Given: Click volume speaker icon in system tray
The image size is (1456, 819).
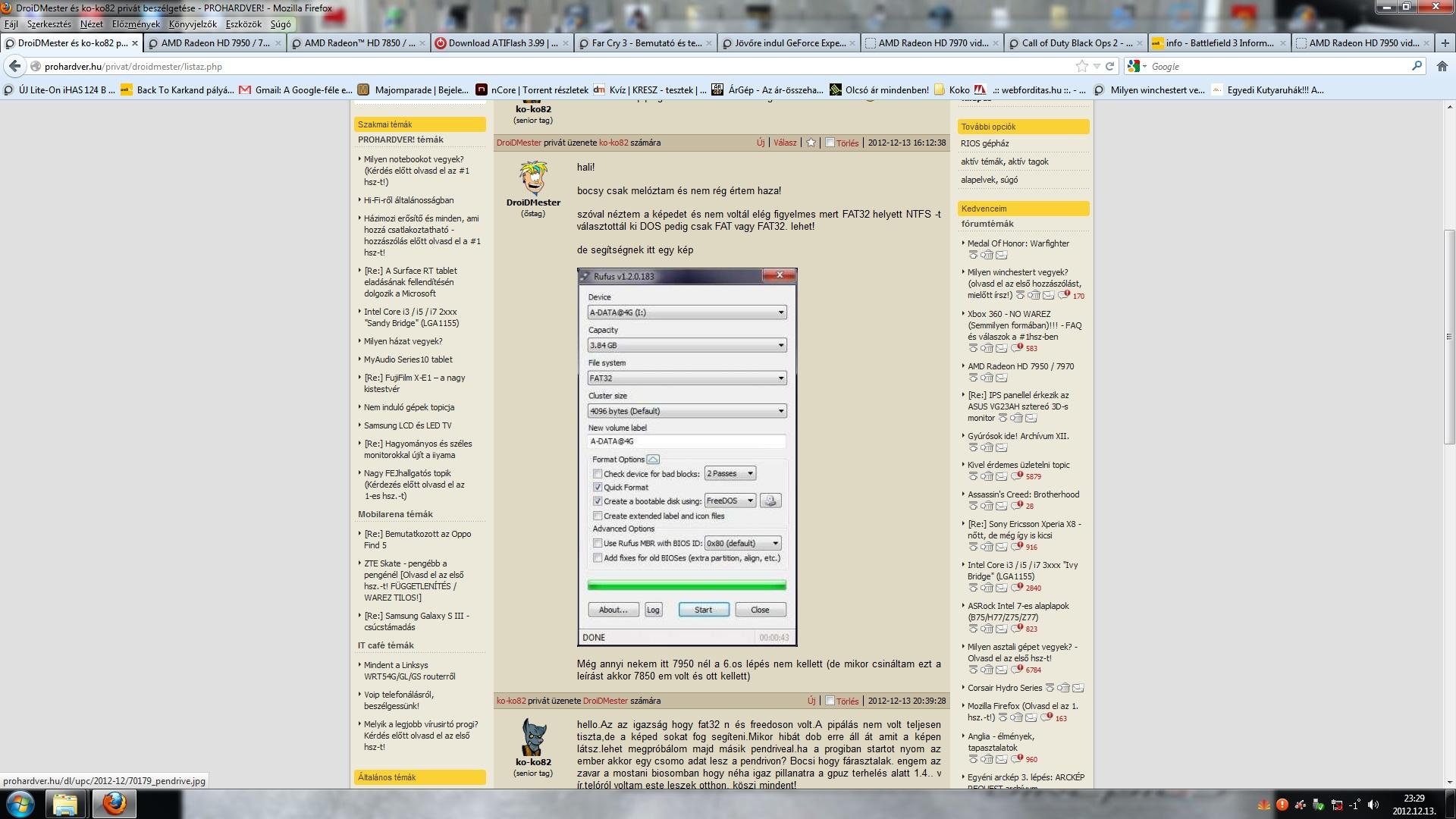Looking at the screenshot, I should click(1373, 805).
